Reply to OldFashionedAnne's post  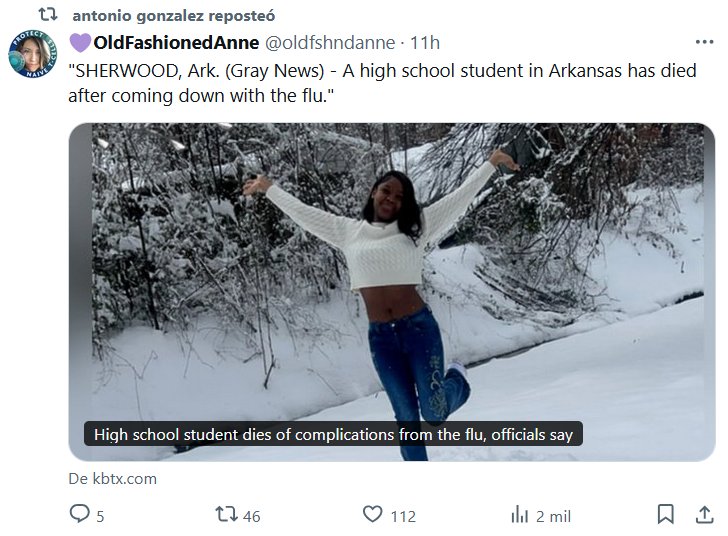(79, 515)
